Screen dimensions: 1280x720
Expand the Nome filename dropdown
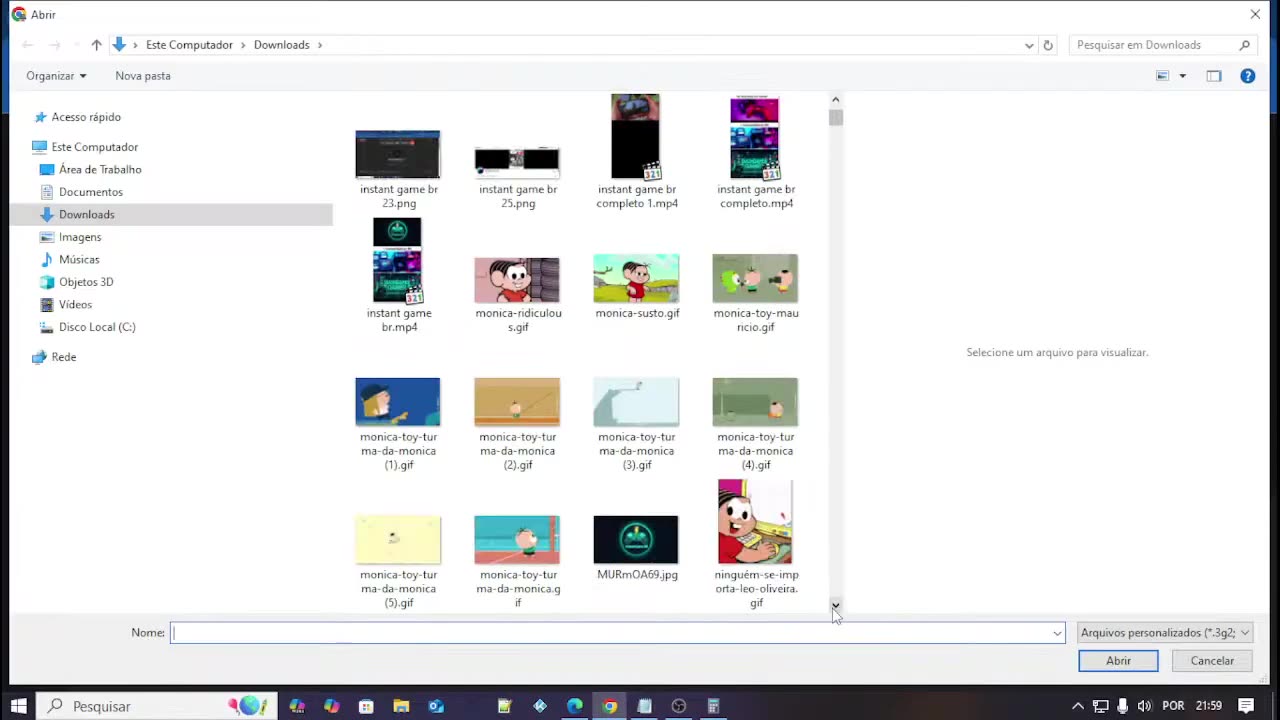[x=1057, y=633]
